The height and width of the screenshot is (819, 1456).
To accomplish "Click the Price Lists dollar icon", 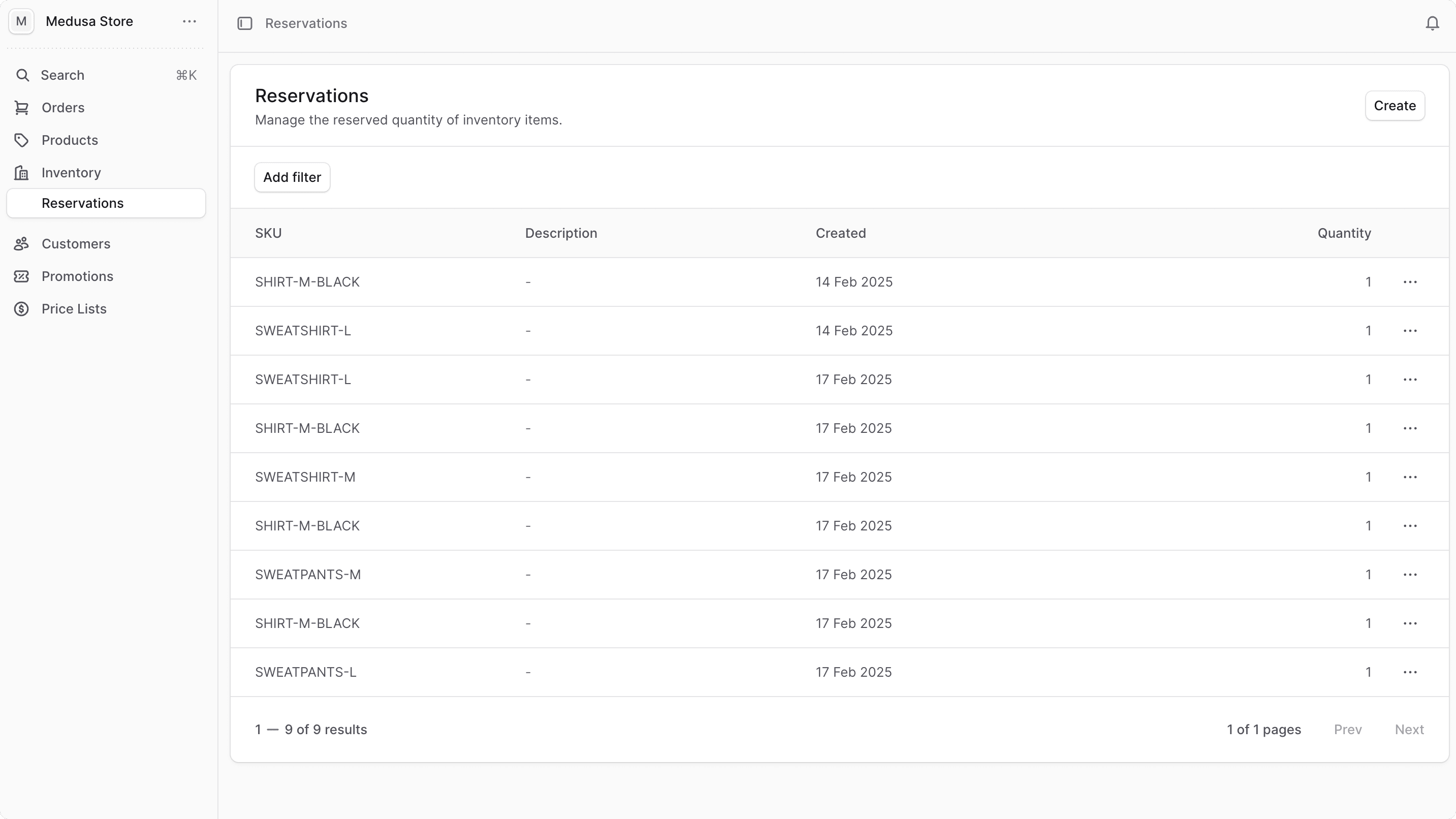I will point(21,308).
